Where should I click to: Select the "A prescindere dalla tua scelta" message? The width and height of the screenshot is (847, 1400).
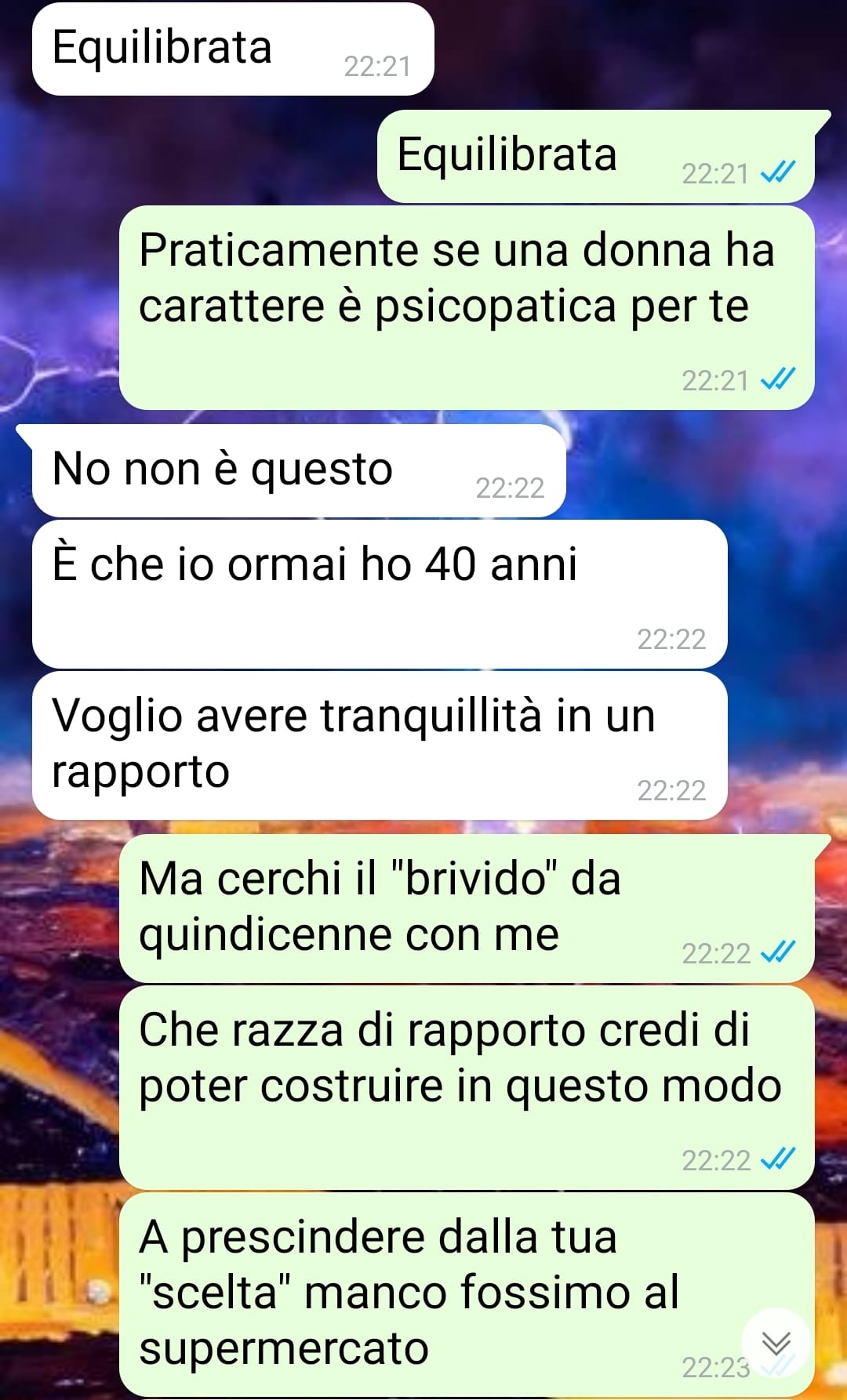[467, 1294]
